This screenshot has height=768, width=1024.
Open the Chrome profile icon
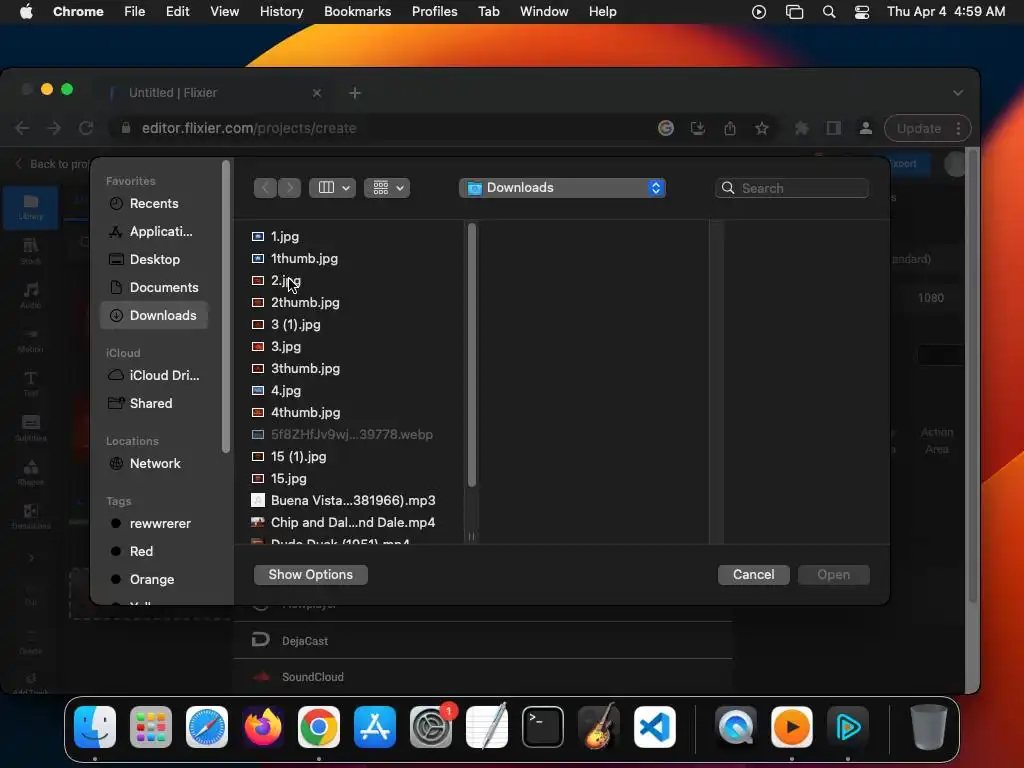pos(865,128)
